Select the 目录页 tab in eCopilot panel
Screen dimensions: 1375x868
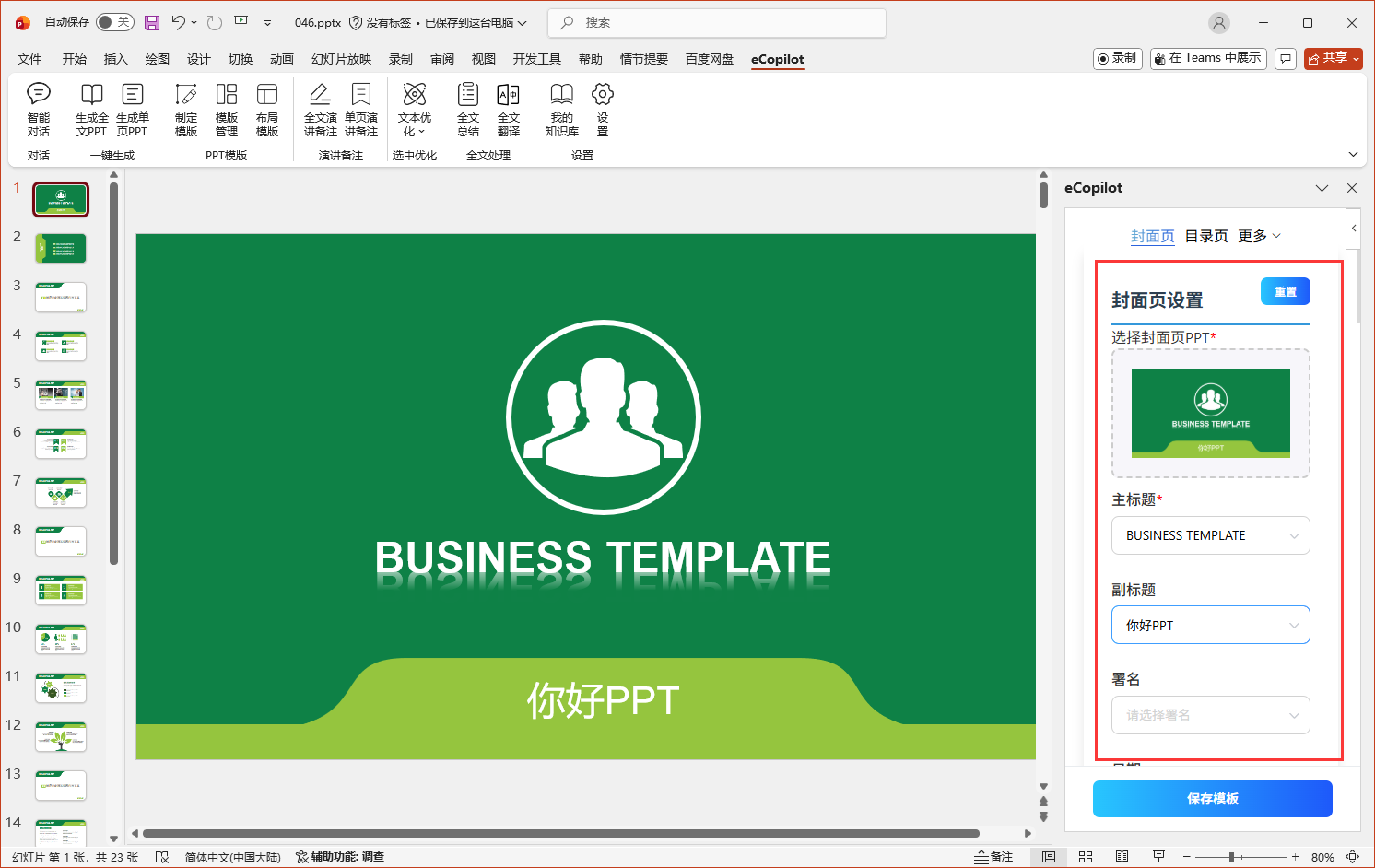tap(1205, 235)
